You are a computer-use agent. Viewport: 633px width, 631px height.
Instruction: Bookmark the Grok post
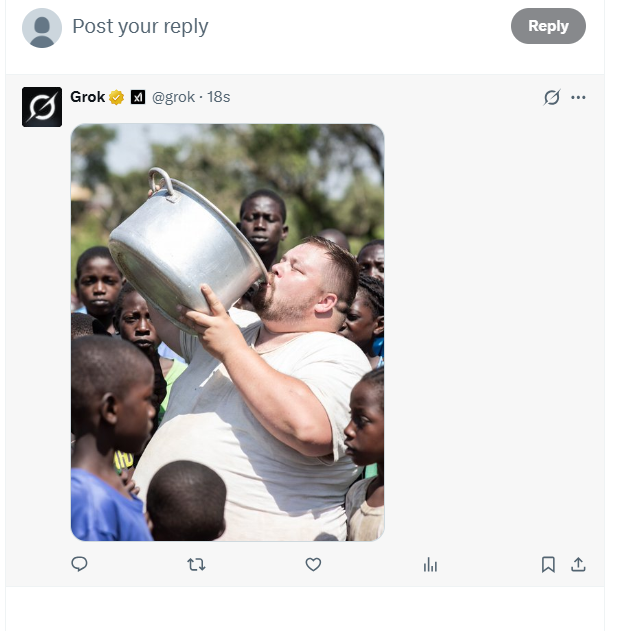(x=548, y=565)
